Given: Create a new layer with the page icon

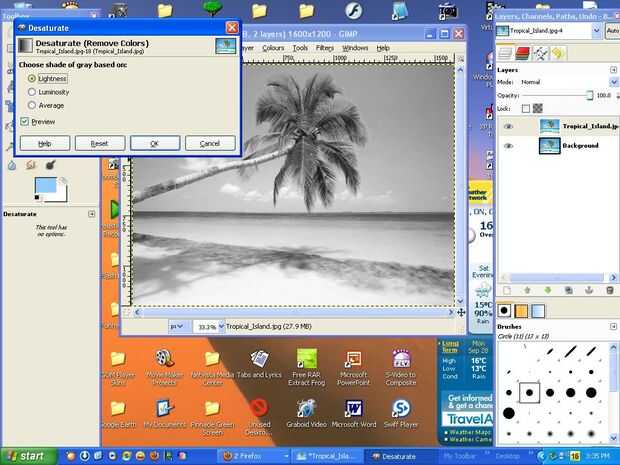Looking at the screenshot, I should tap(507, 291).
